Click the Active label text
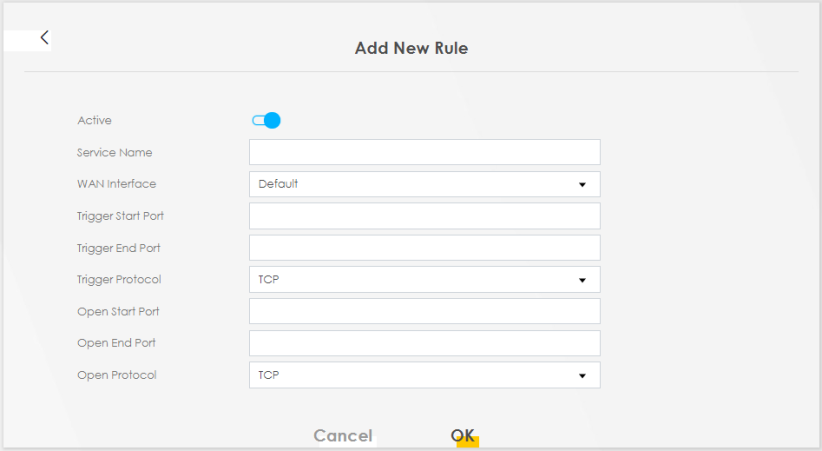 94,120
